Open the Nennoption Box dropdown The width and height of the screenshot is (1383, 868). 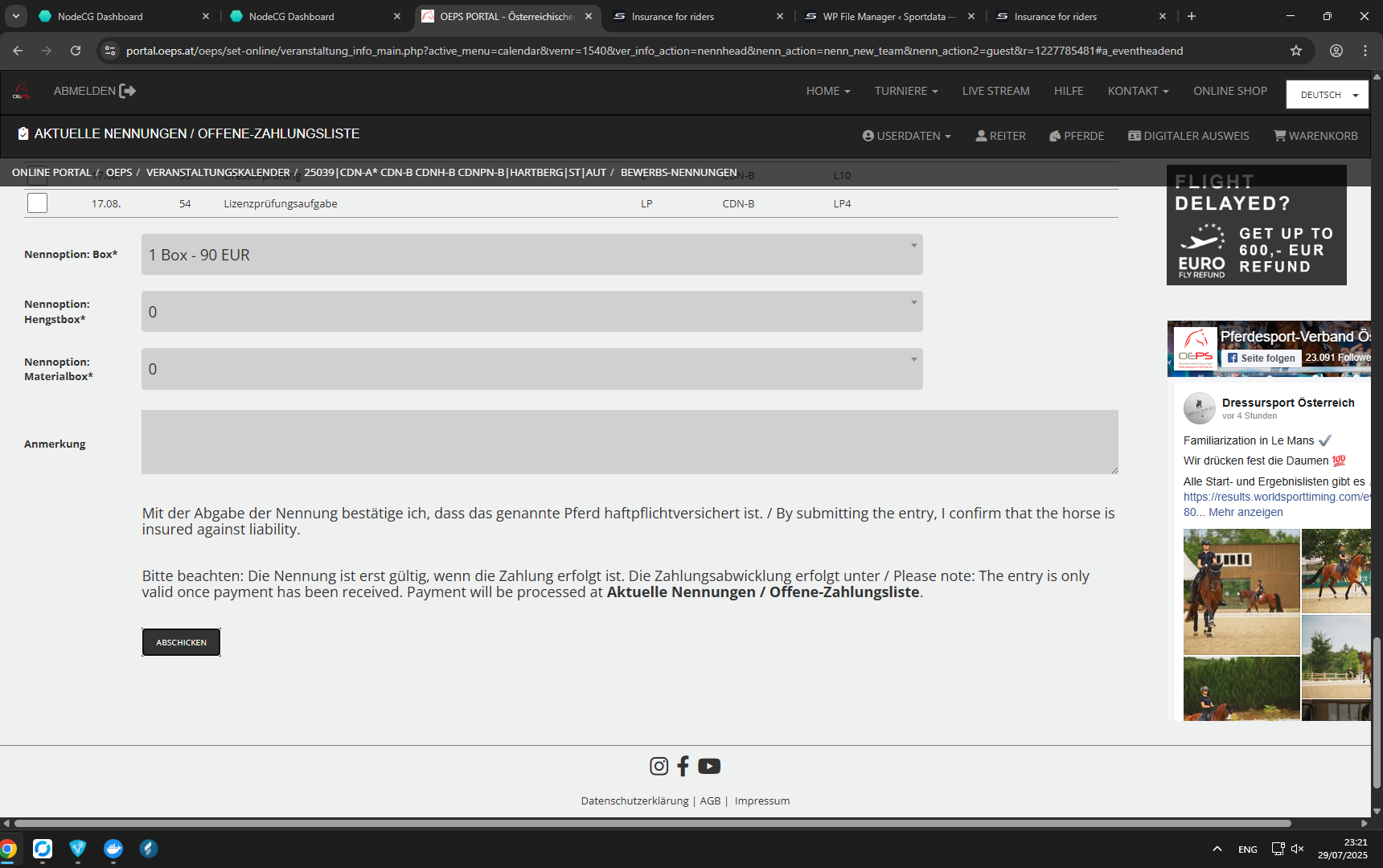coord(531,255)
